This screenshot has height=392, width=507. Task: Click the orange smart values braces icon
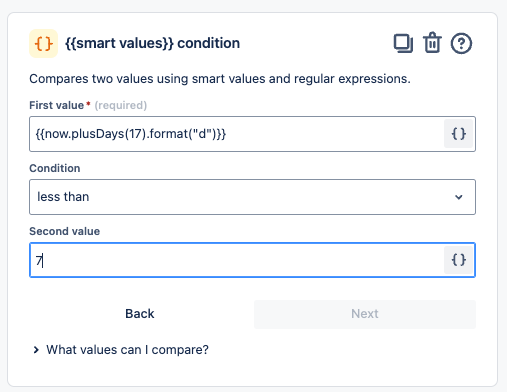[x=43, y=43]
